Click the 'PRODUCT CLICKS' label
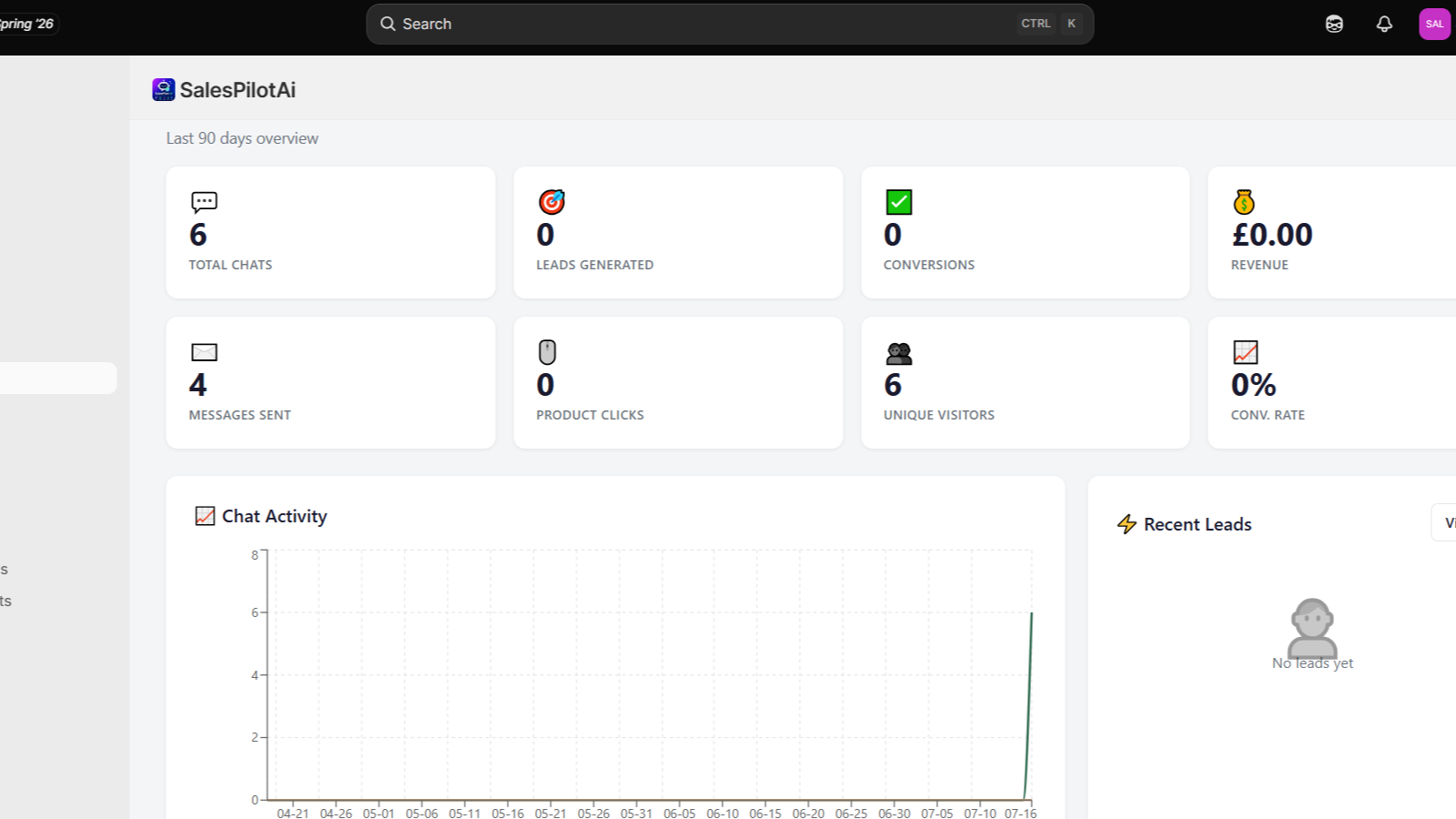The height and width of the screenshot is (819, 1456). click(590, 415)
